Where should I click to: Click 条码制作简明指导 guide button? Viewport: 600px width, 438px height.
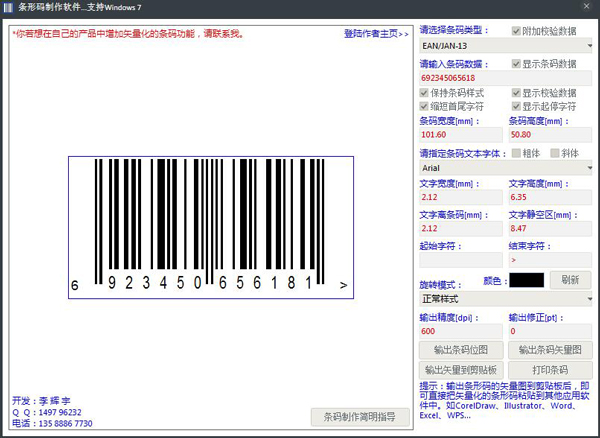pyautogui.click(x=360, y=417)
